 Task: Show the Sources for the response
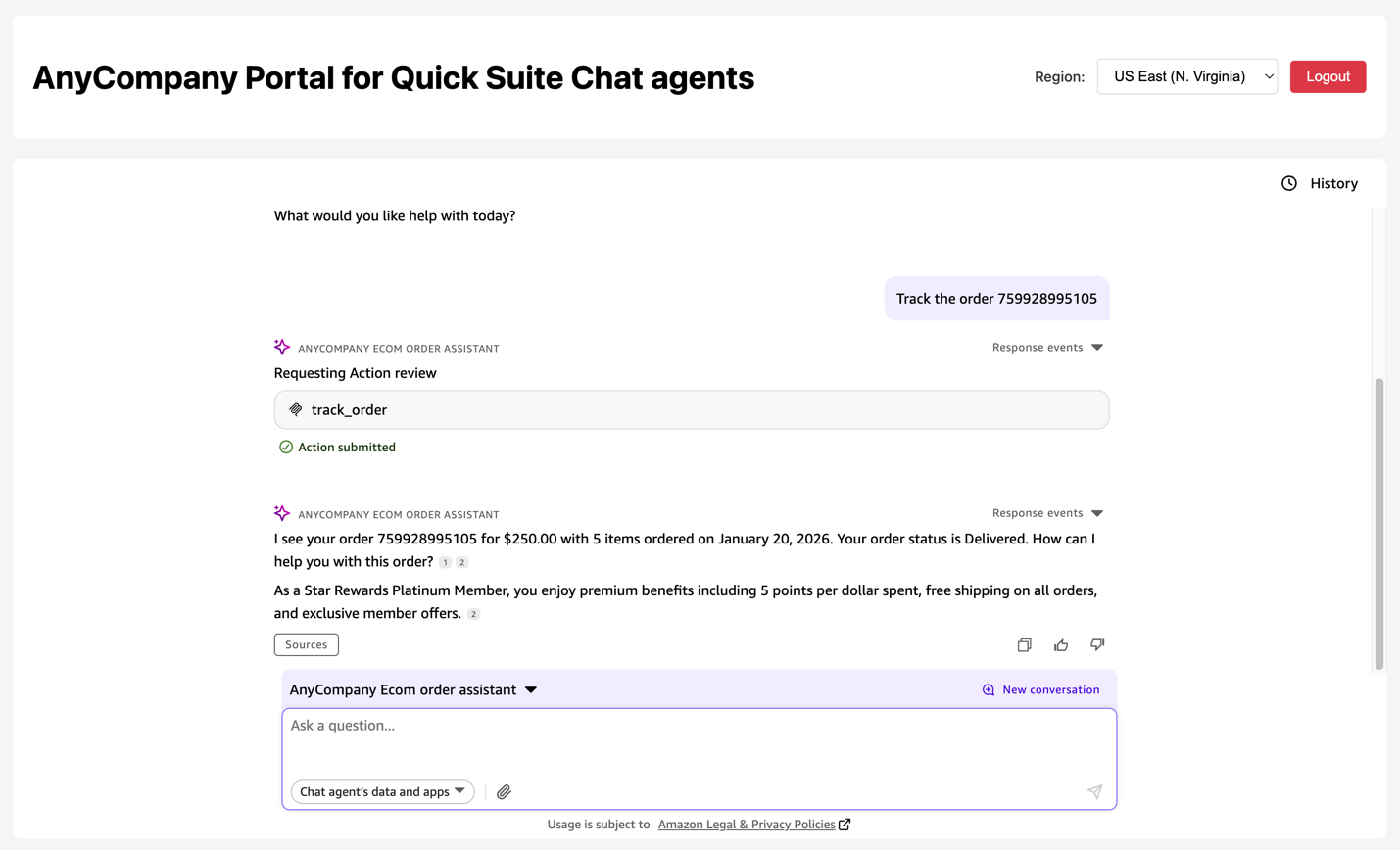[306, 645]
